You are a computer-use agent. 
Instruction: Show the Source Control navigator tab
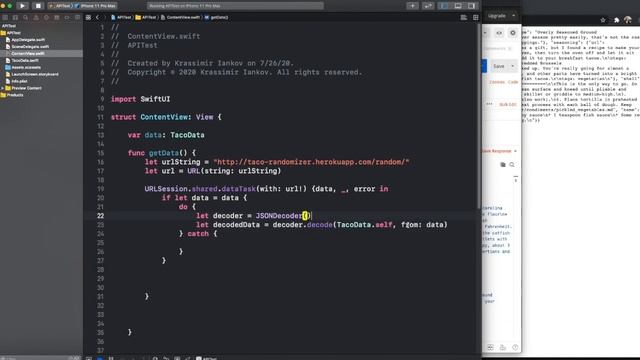pyautogui.click(x=15, y=18)
